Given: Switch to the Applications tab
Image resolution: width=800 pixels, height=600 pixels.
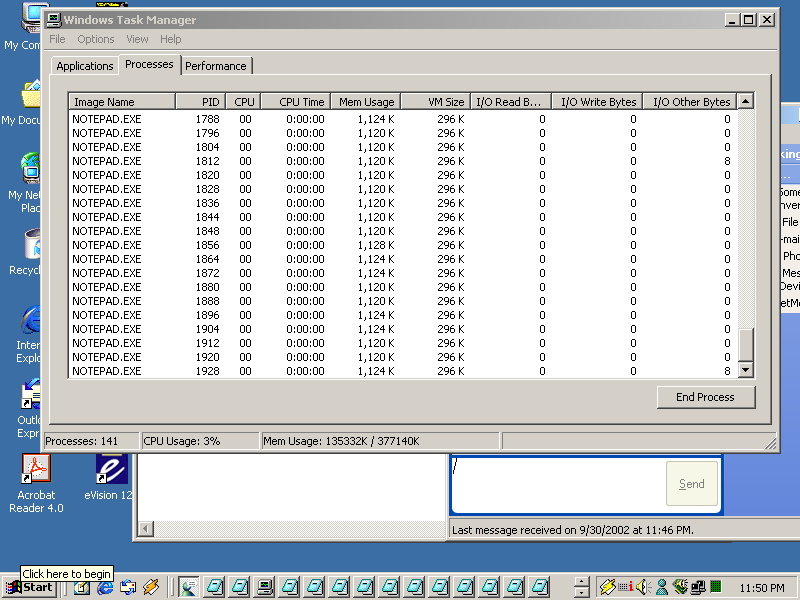Looking at the screenshot, I should [85, 66].
